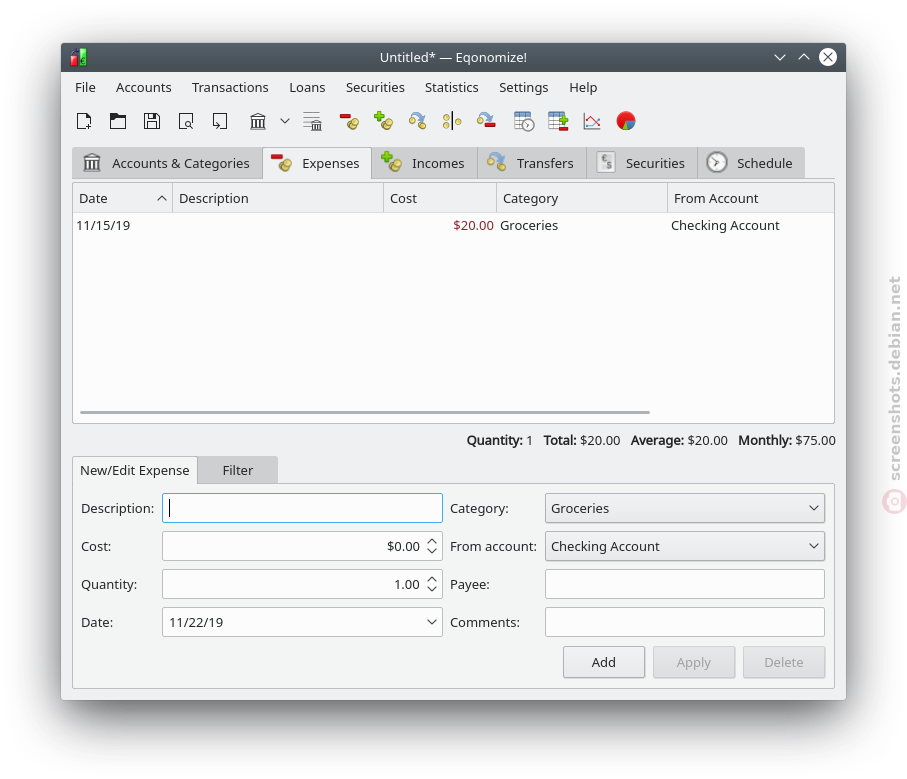Open the File menu
The height and width of the screenshot is (779, 907).
tap(85, 87)
